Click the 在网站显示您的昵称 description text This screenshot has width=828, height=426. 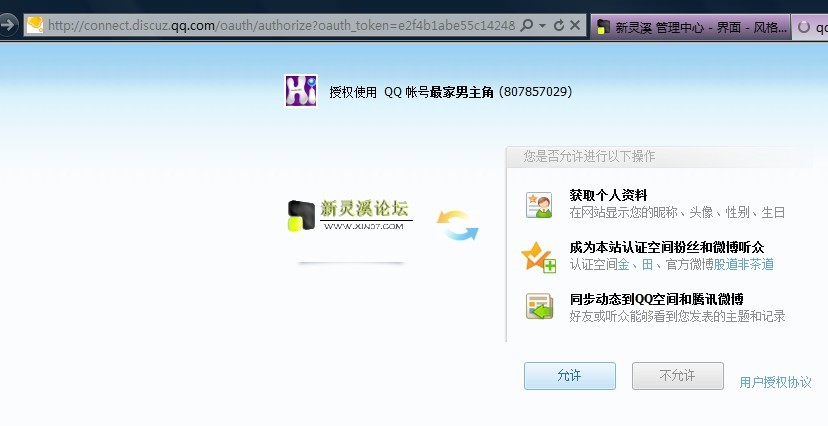pos(678,212)
